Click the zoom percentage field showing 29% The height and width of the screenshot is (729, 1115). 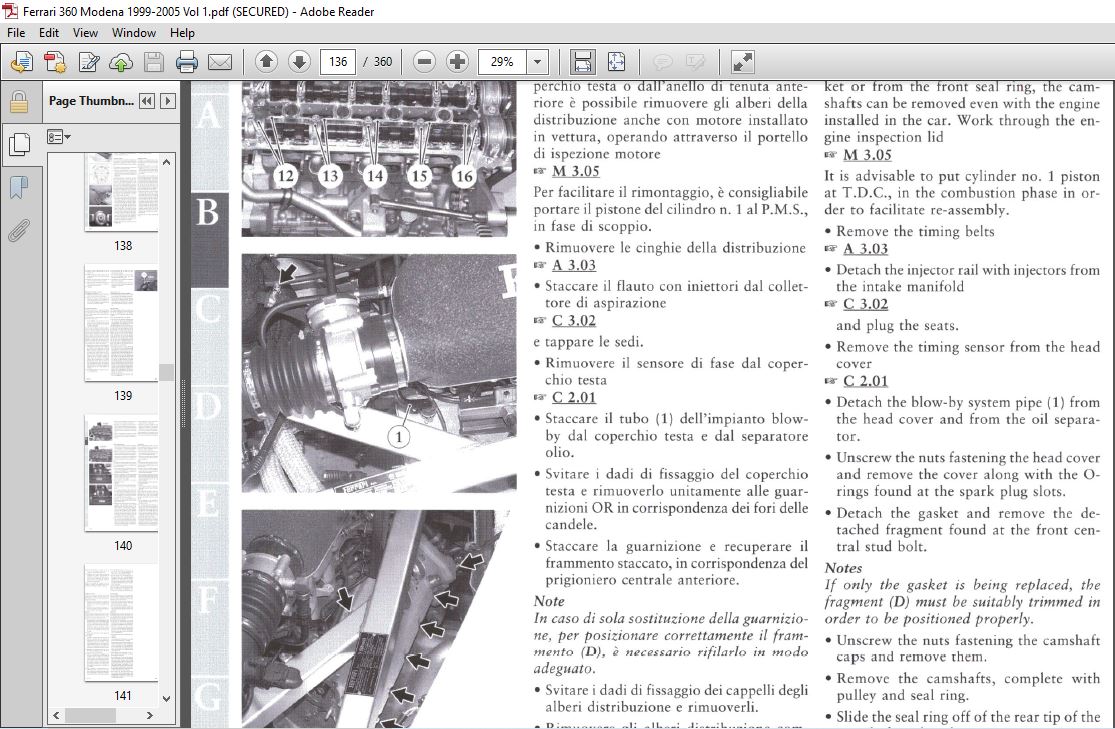pos(502,62)
